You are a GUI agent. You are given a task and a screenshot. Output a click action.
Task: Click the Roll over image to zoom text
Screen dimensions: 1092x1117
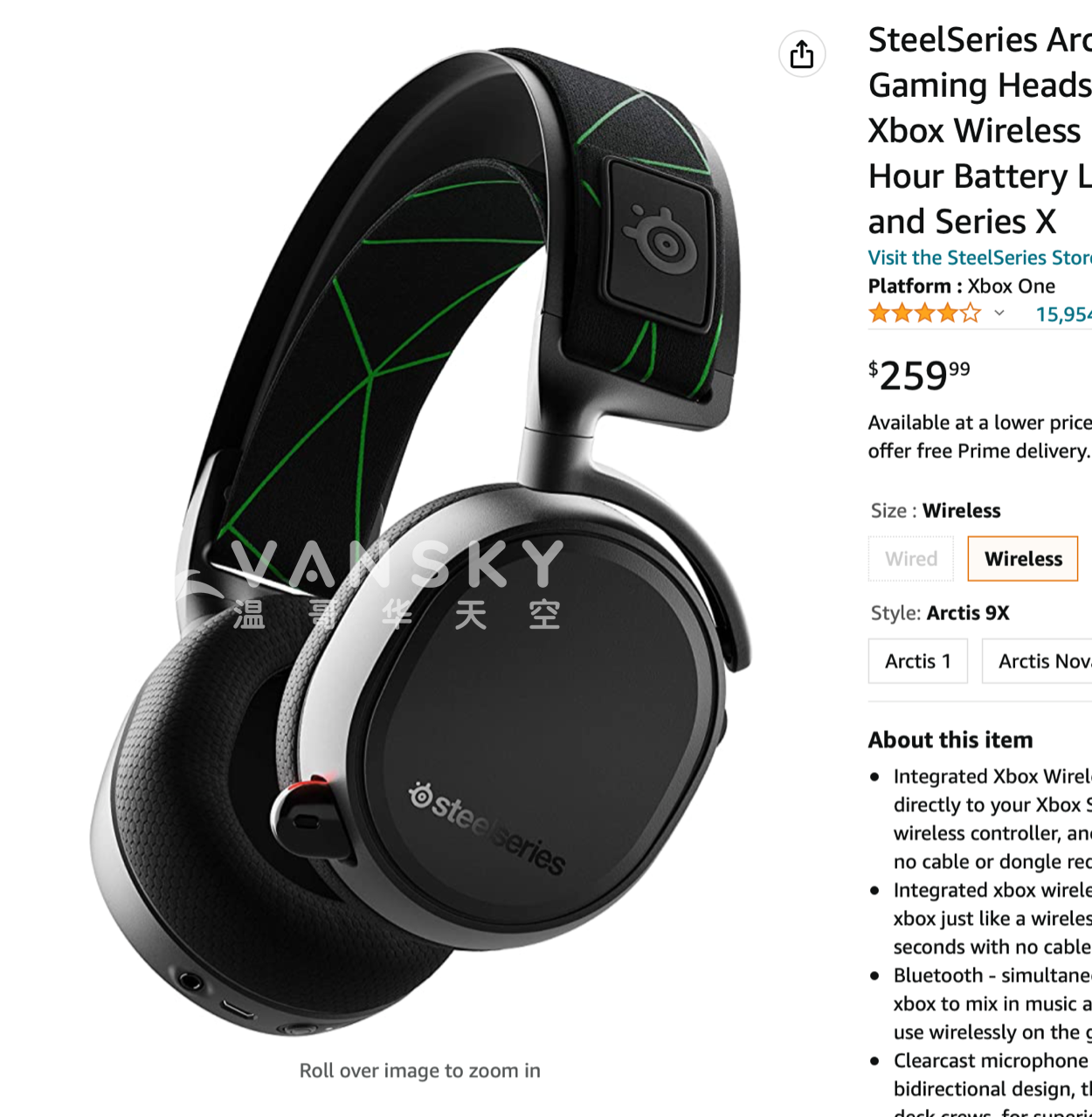pos(419,1071)
